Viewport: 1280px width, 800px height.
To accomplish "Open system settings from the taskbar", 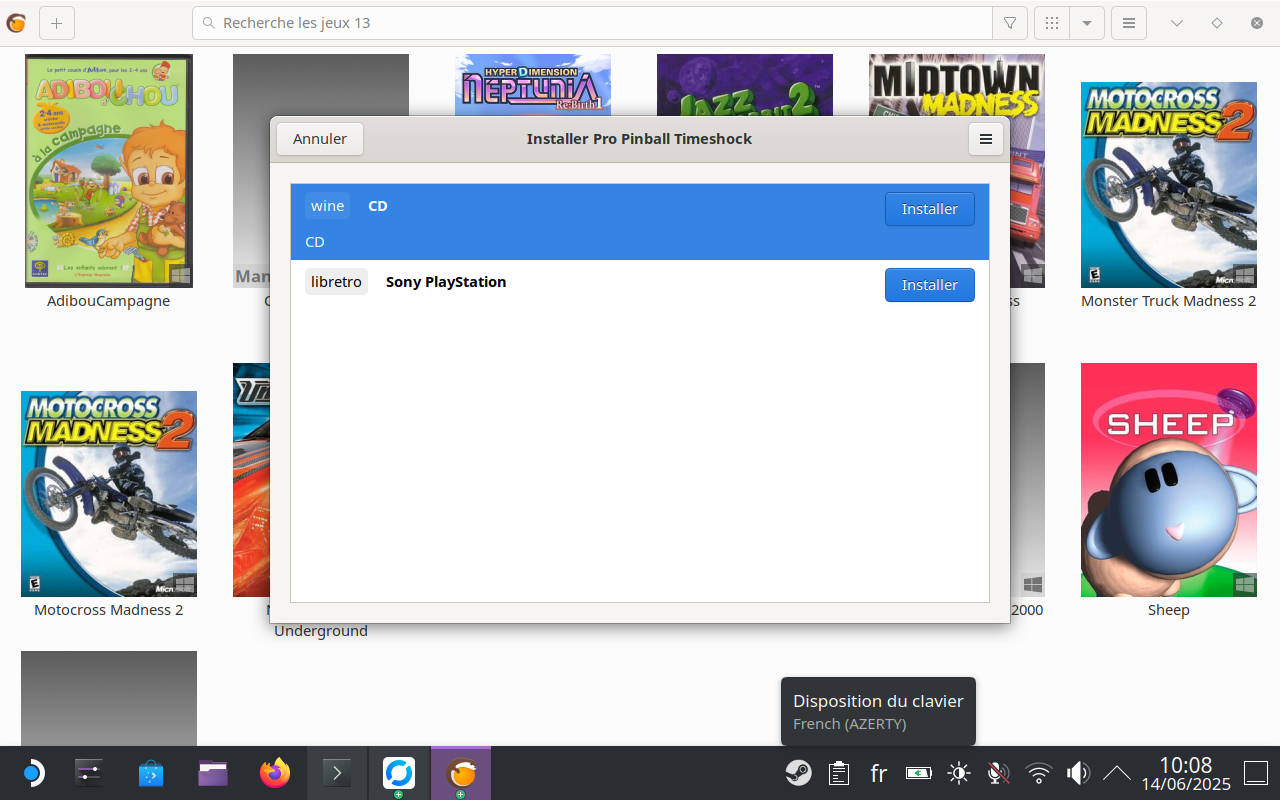I will 89,773.
